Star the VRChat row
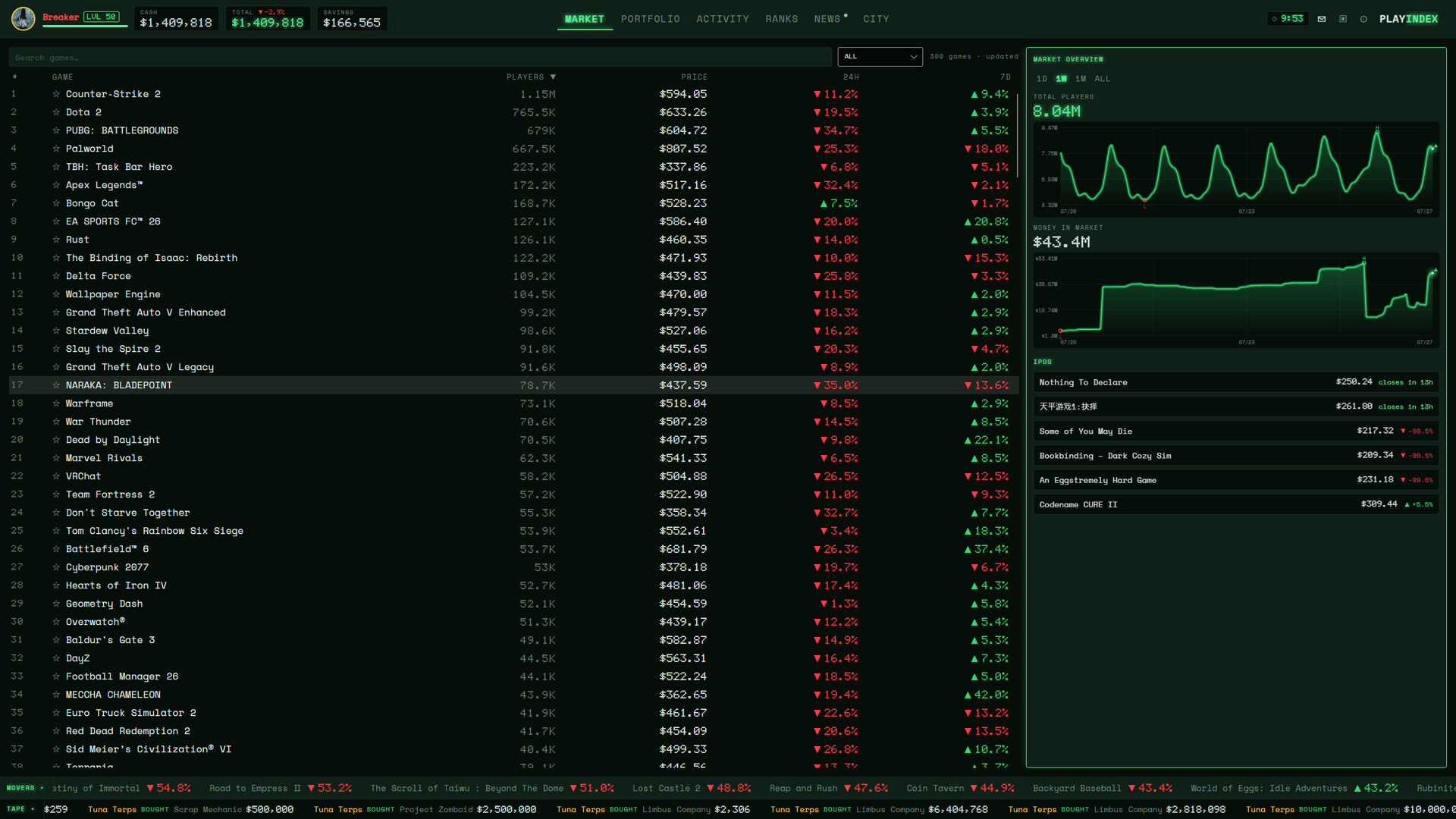The image size is (1456, 819). tap(56, 476)
